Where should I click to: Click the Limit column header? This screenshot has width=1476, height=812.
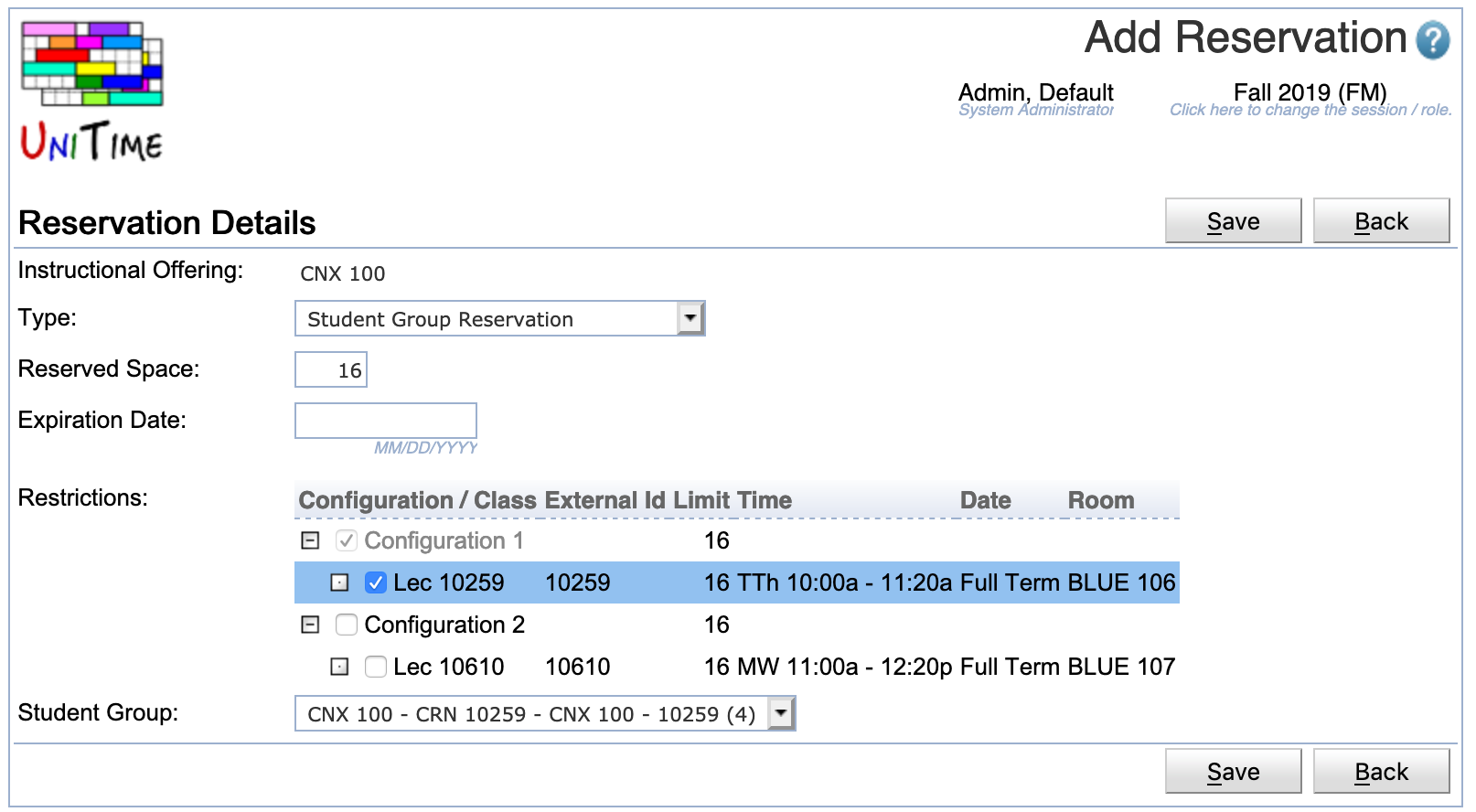click(701, 500)
